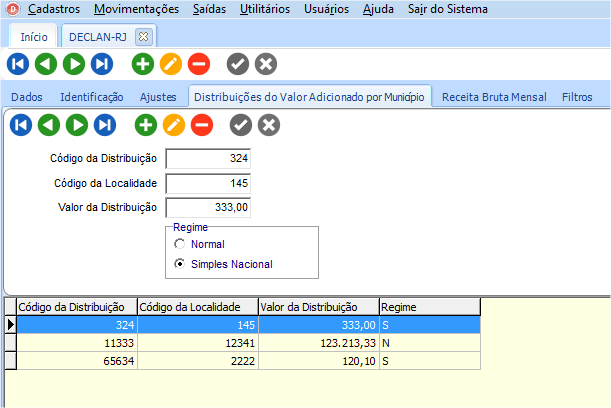Switch to the Filtros tab
This screenshot has width=611, height=408.
(577, 97)
